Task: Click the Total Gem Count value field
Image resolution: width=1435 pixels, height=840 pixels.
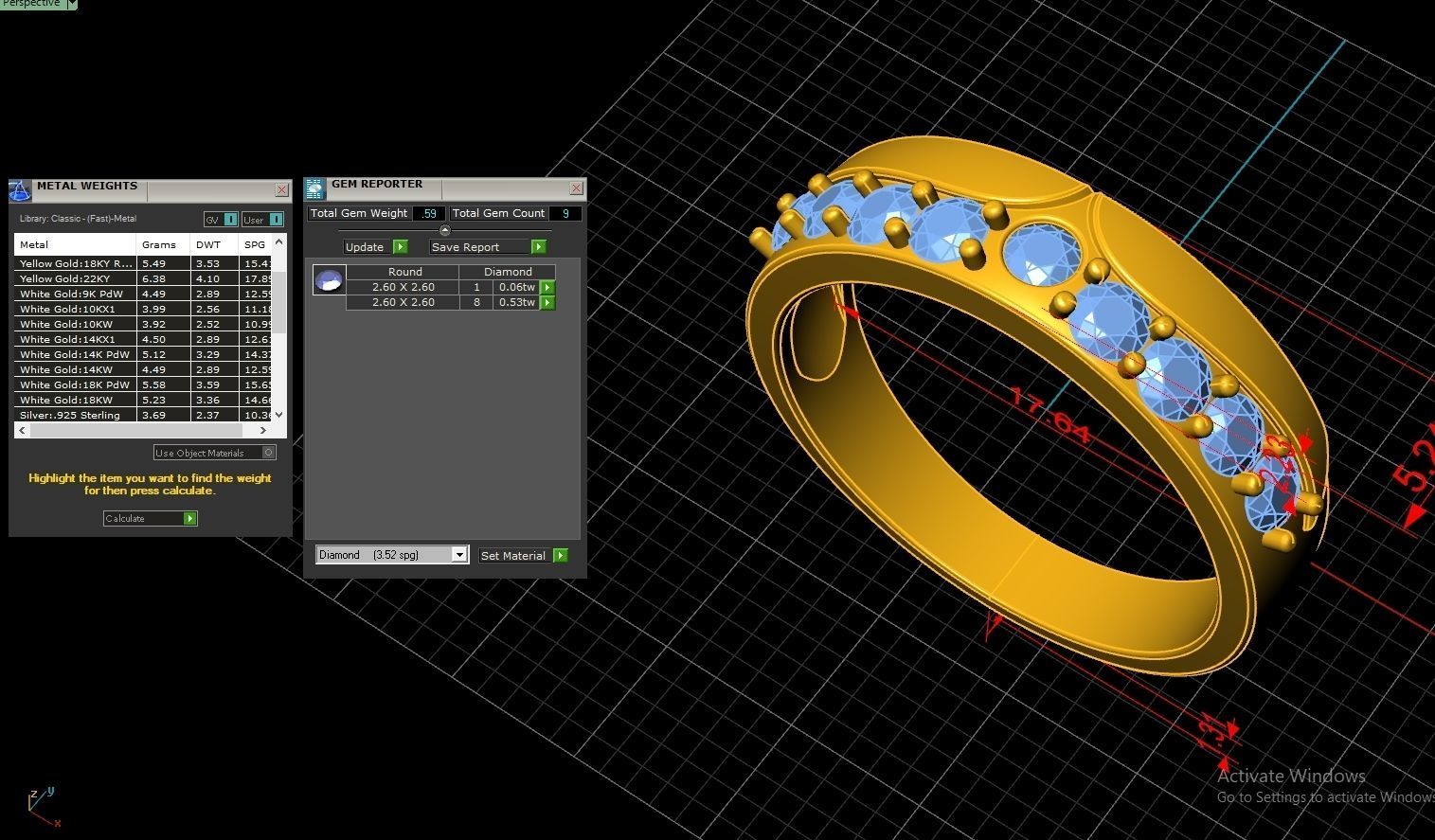Action: pos(565,213)
